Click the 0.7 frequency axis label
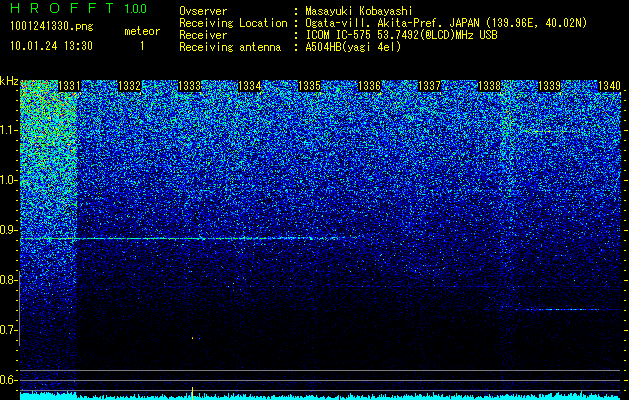The width and height of the screenshot is (629, 400). pos(9,330)
